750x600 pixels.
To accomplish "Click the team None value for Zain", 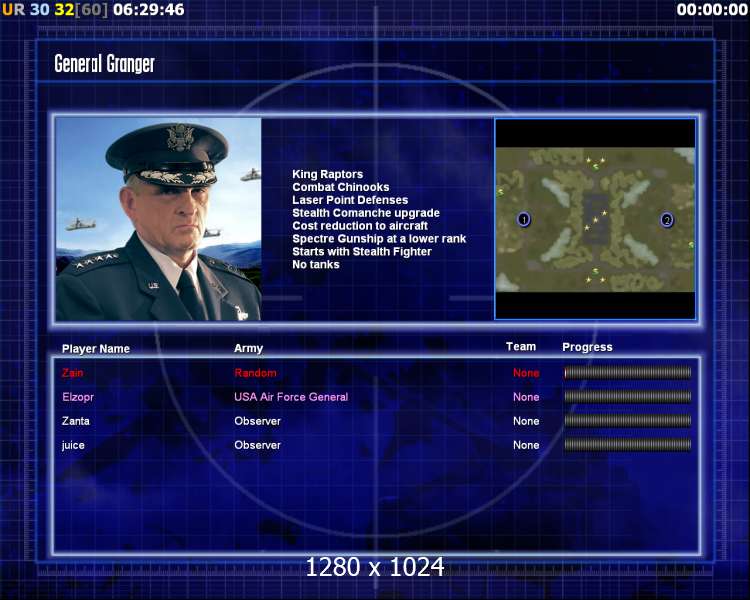I will 526,373.
